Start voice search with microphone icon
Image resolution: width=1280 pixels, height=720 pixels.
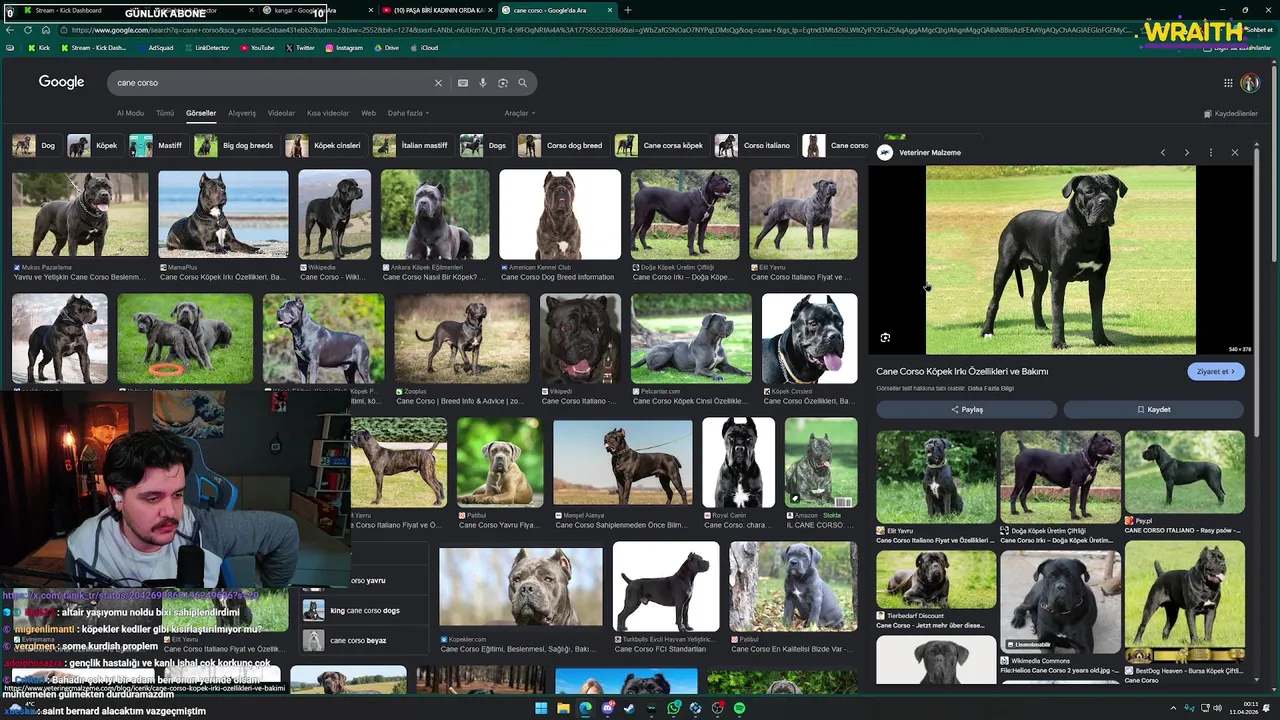[x=482, y=83]
